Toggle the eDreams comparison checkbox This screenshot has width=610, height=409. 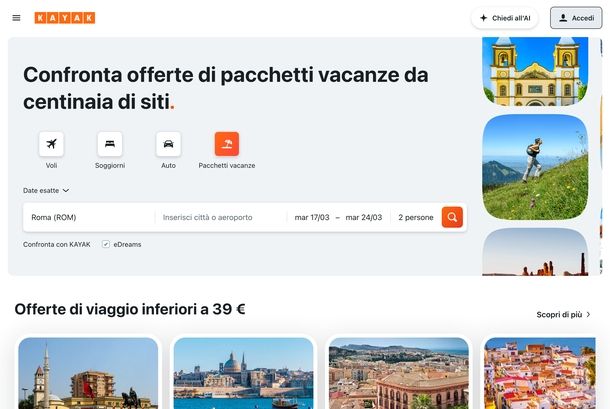click(x=106, y=244)
